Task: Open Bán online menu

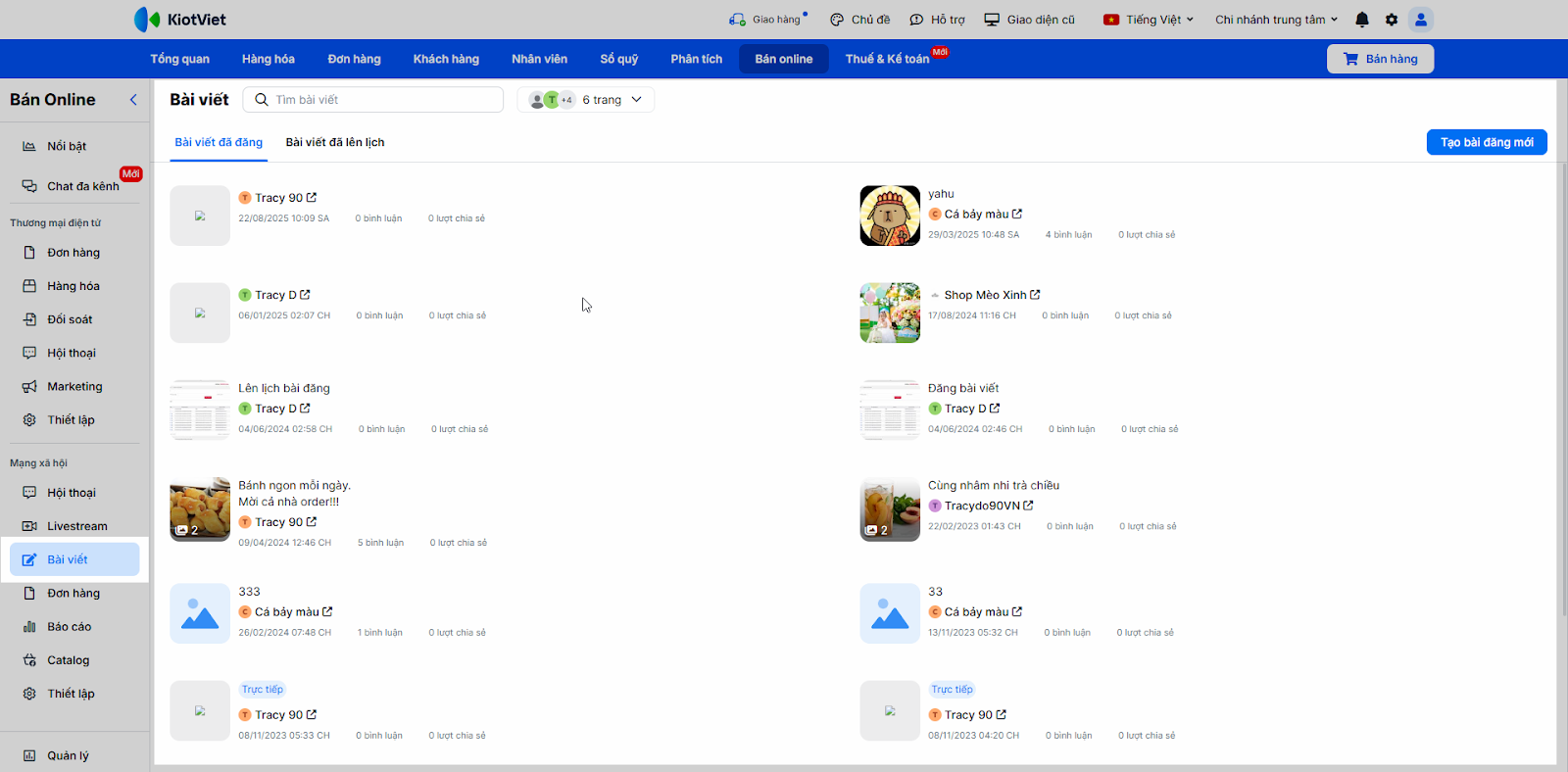Action: point(784,59)
